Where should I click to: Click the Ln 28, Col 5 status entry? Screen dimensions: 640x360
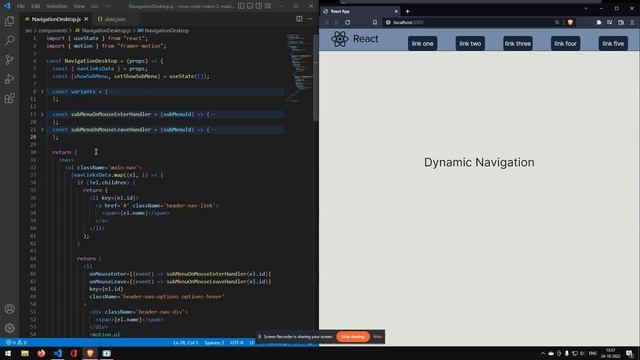click(186, 342)
